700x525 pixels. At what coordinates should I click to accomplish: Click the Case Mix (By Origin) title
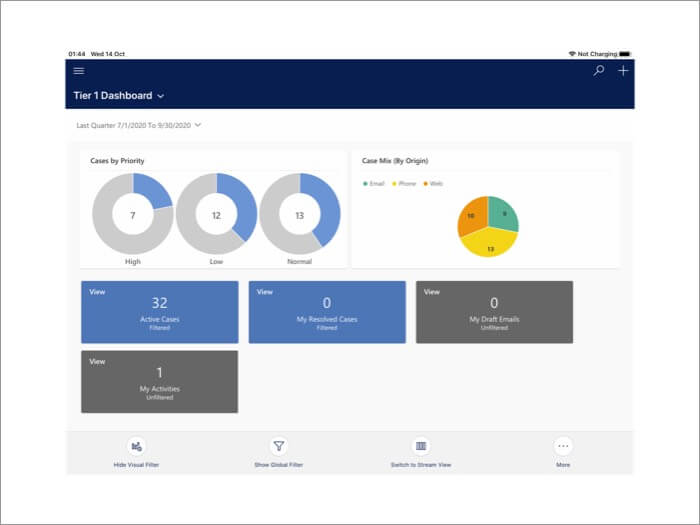point(395,161)
